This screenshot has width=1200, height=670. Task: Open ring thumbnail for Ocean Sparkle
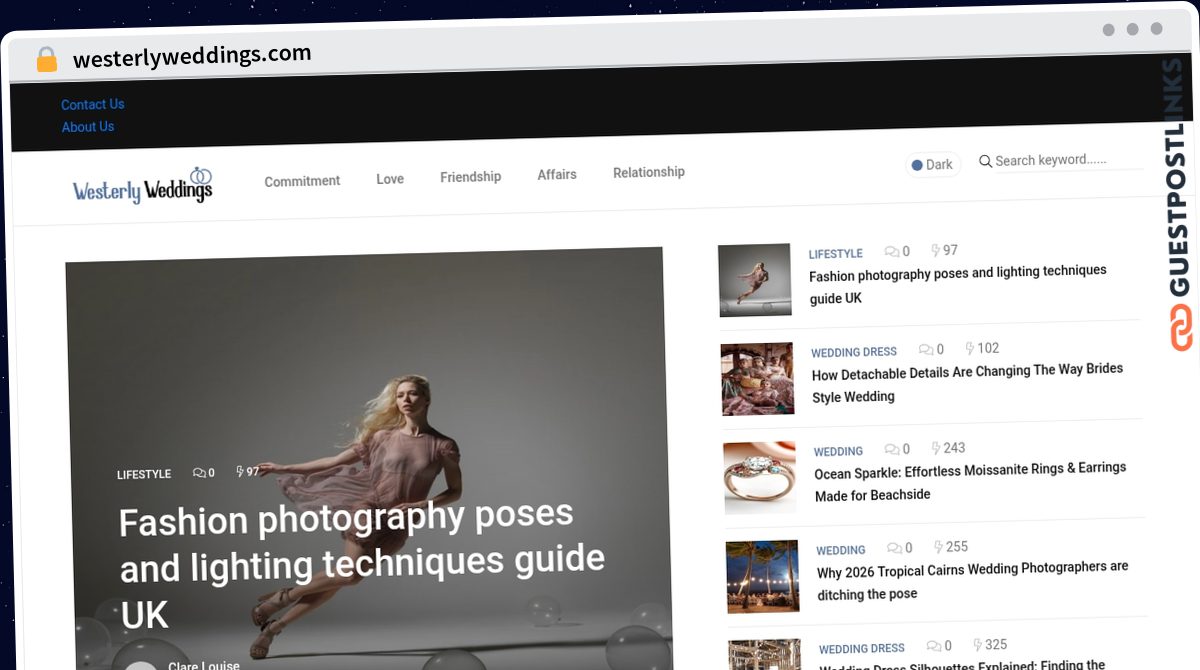point(760,477)
